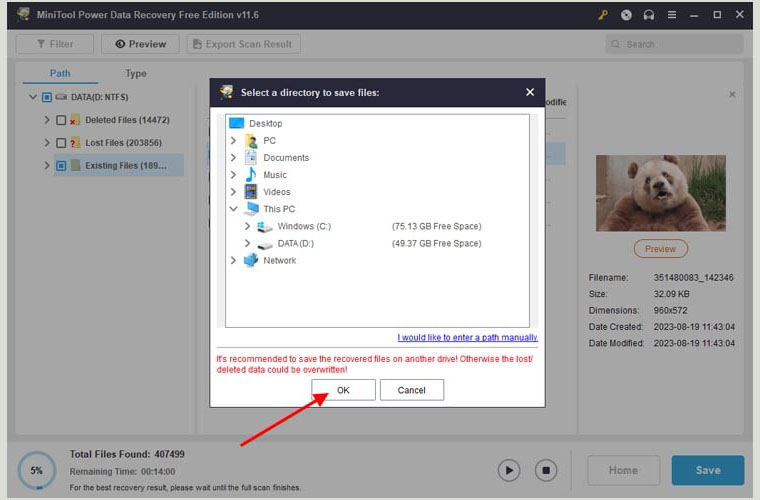Toggle the Existing Files checkbox

click(61, 166)
